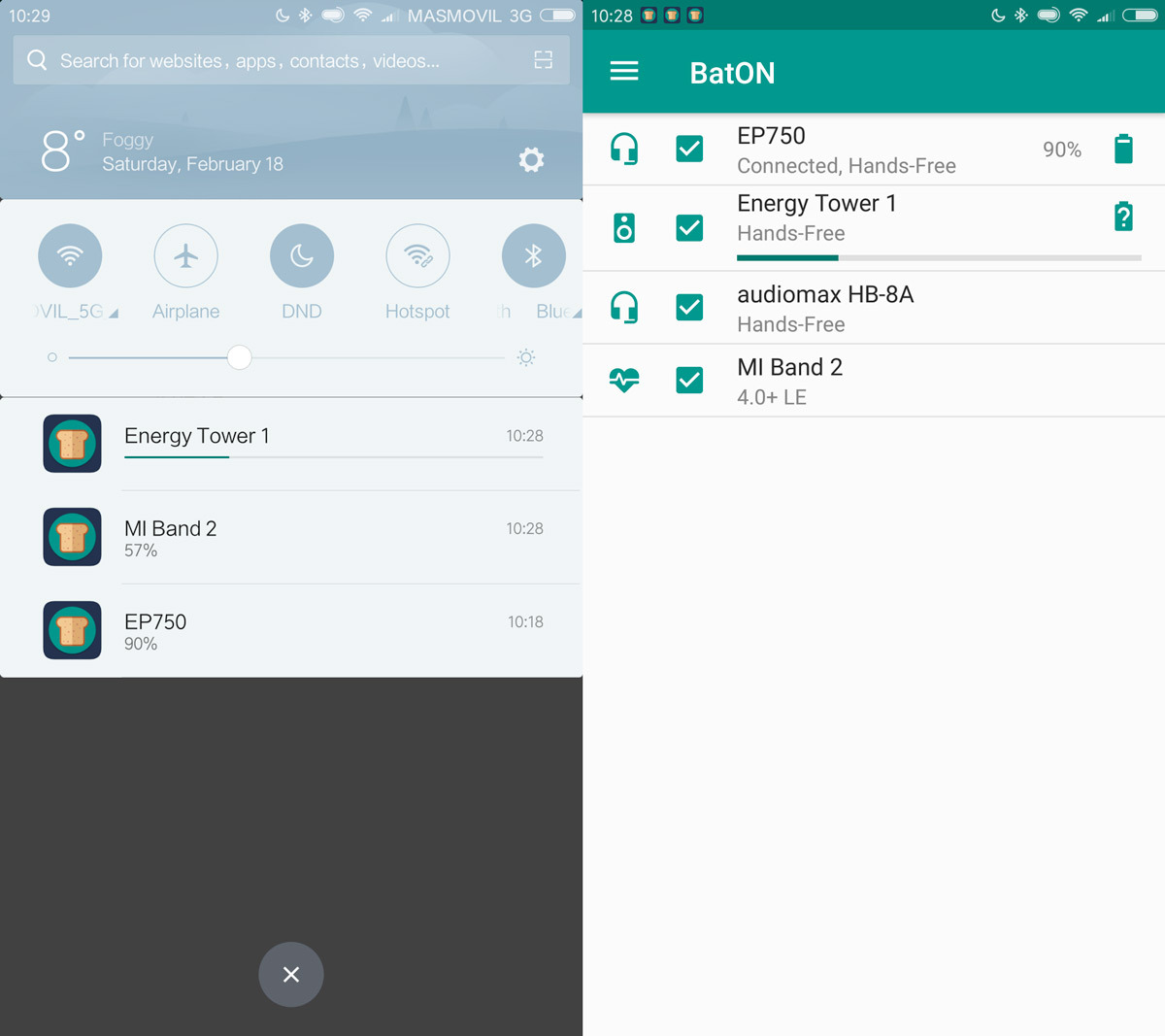The width and height of the screenshot is (1165, 1036).
Task: Click the search websites input field
Action: [x=291, y=60]
